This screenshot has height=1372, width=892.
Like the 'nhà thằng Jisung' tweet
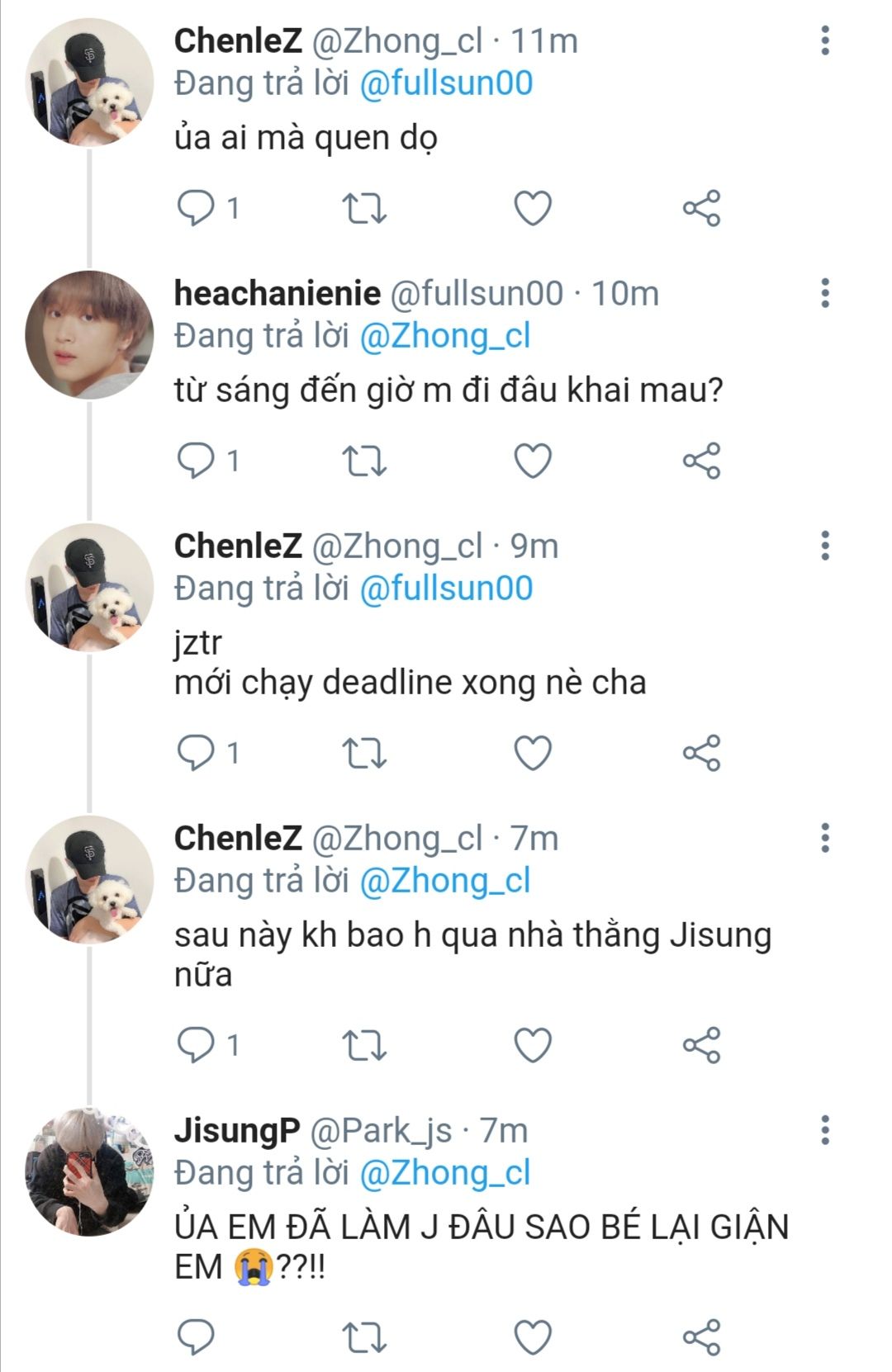(533, 1045)
